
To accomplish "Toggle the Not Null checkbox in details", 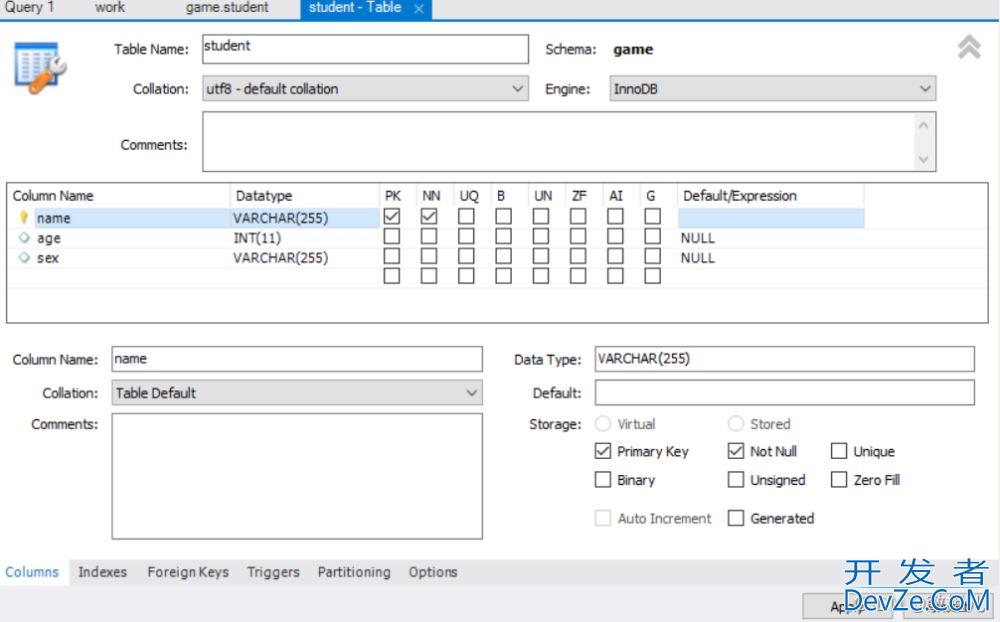I will tap(736, 451).
